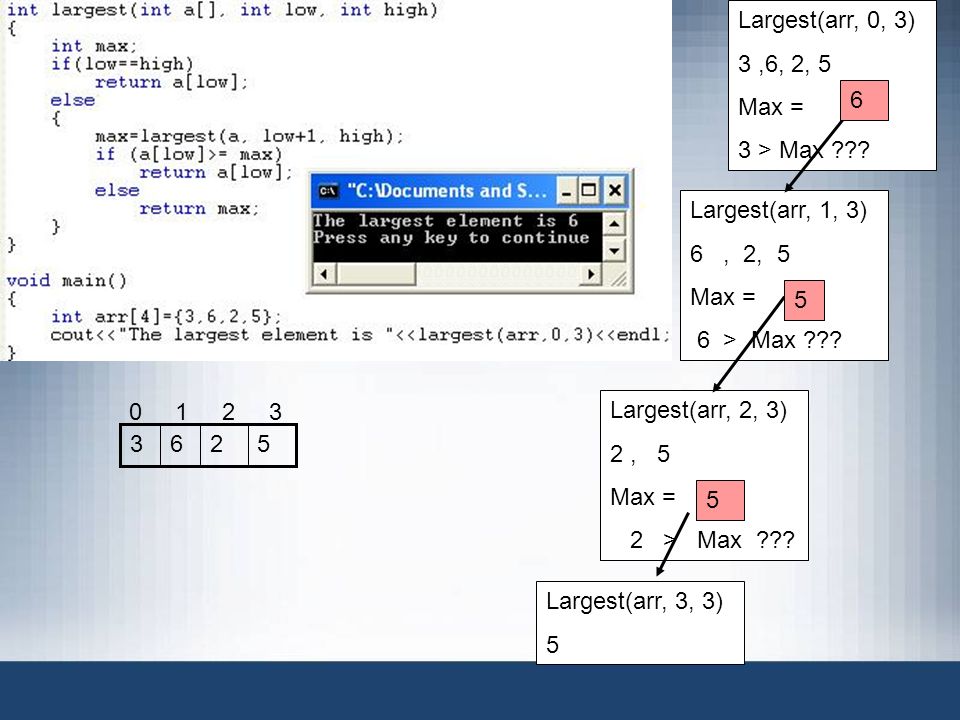Click the code line "return max;"
The image size is (960, 720).
[199, 209]
